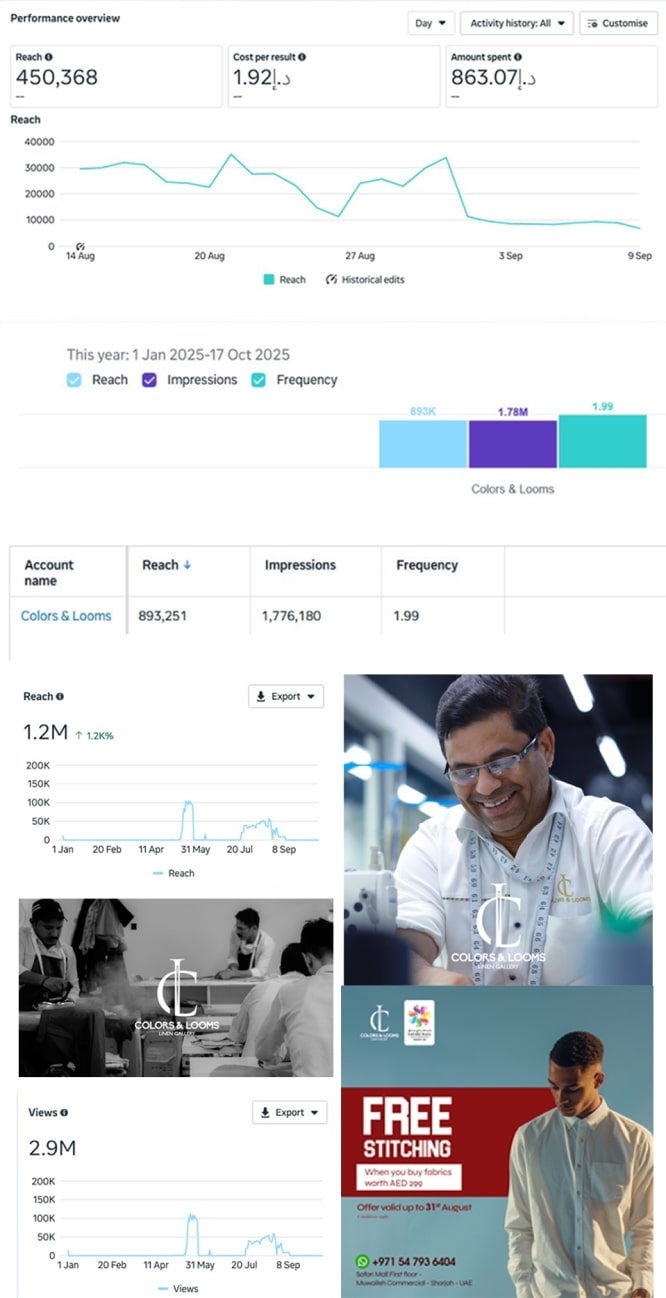Open the Colors & Looms account link
Image resolution: width=666 pixels, height=1298 pixels.
click(66, 616)
